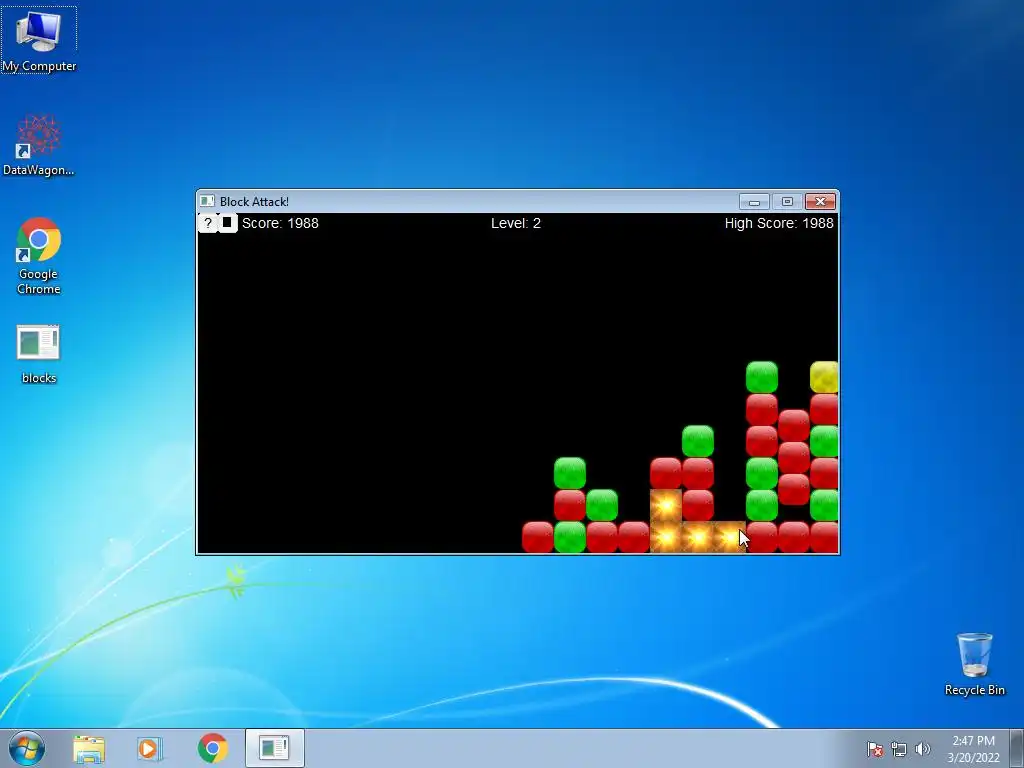
Task: Click the Score: 1988 label
Action: point(280,223)
